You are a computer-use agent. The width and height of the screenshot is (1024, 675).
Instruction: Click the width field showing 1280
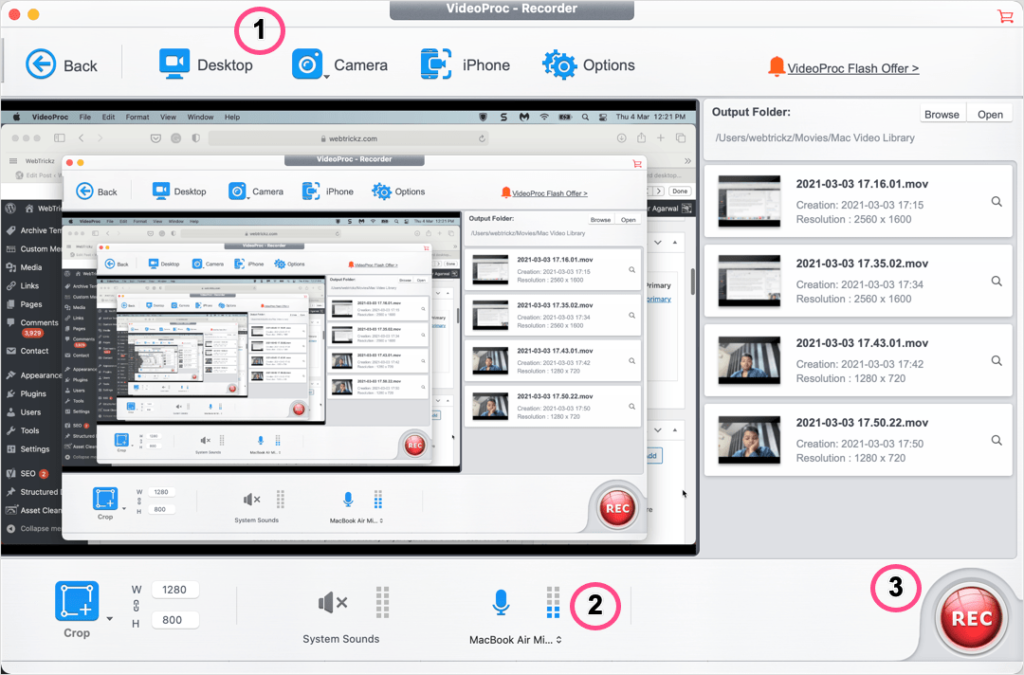tap(175, 589)
